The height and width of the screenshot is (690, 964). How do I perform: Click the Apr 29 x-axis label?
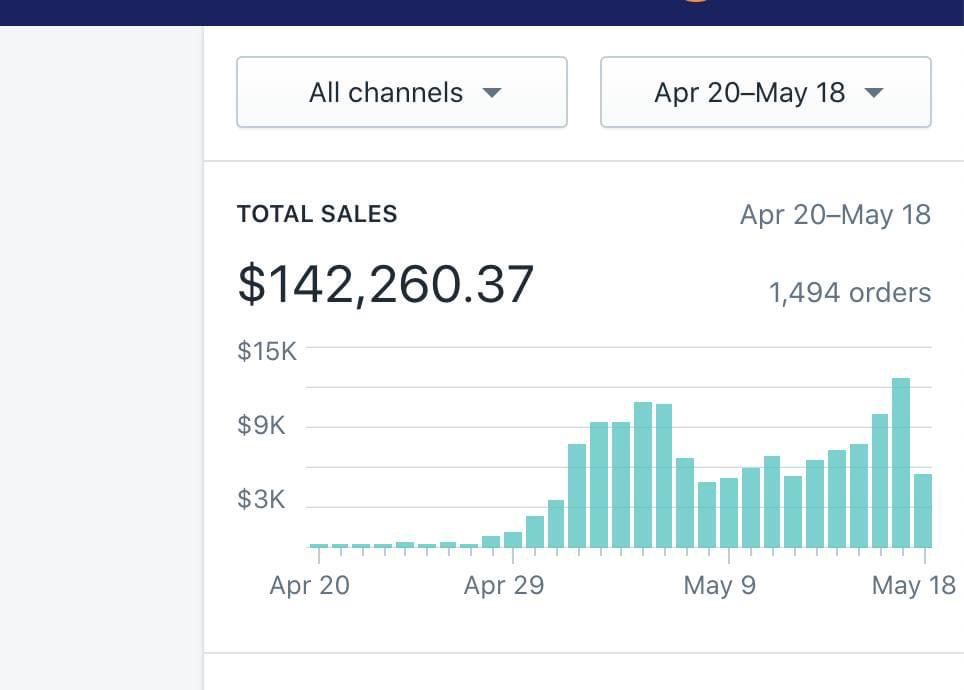tap(504, 585)
